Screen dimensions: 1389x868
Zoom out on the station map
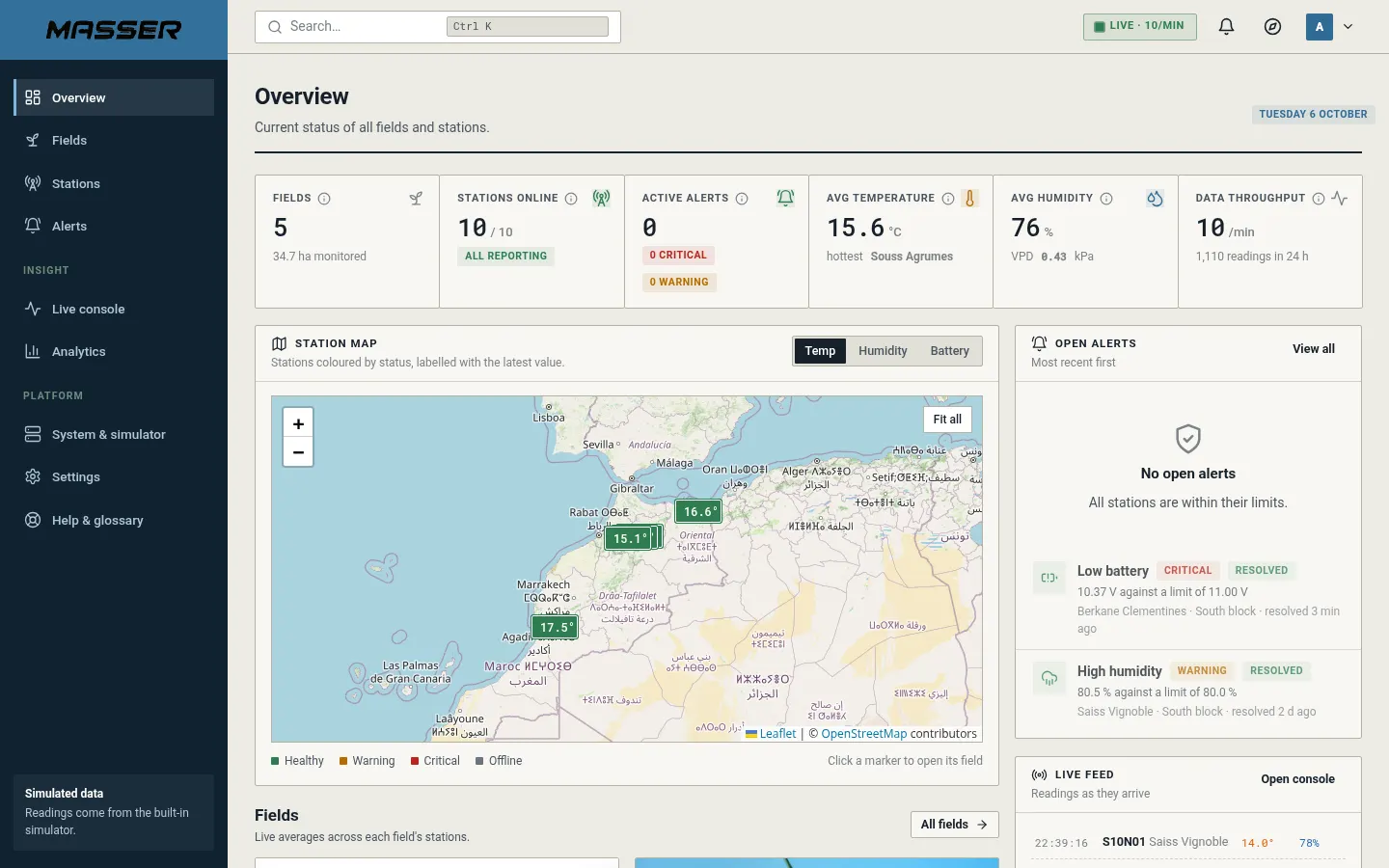click(298, 451)
